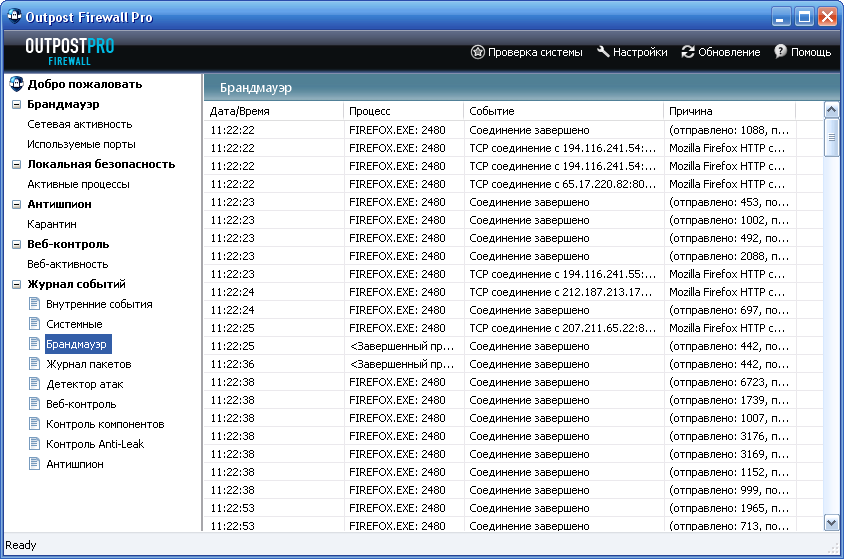This screenshot has height=559, width=844.
Task: Open Журнал пакетов log
Action: point(89,364)
